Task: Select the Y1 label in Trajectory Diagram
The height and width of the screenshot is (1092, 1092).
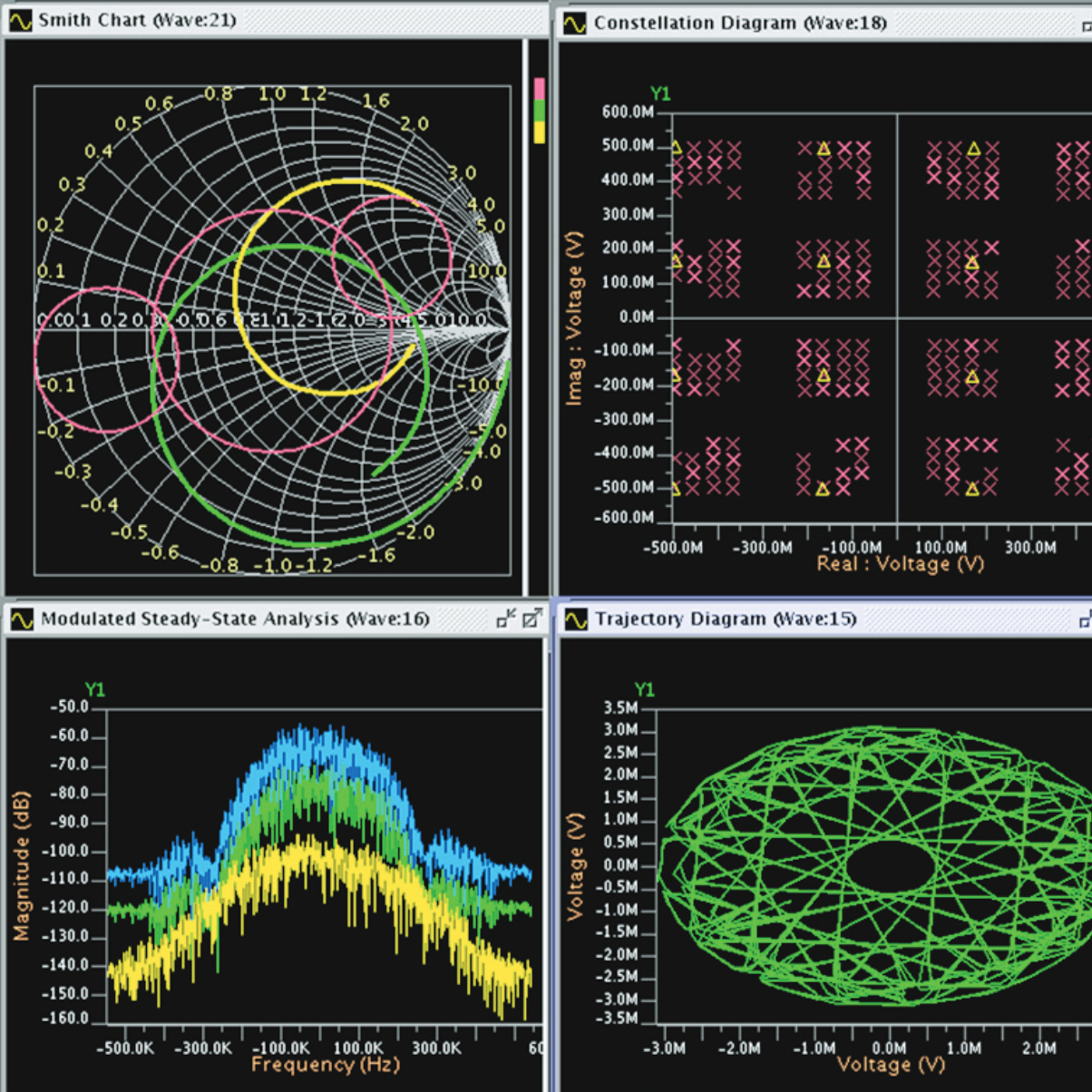Action: coord(644,690)
